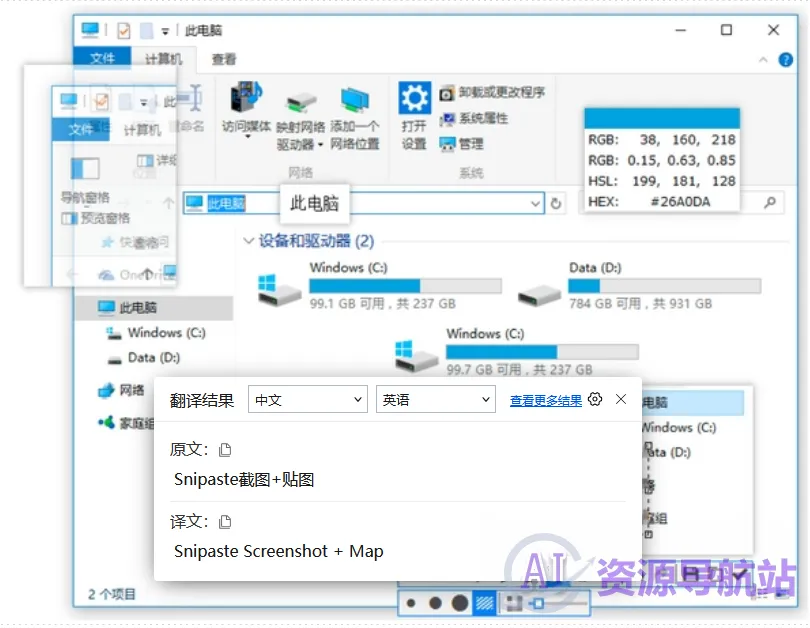Choose the smallest brush size dot
This screenshot has width=810, height=628.
[x=411, y=603]
